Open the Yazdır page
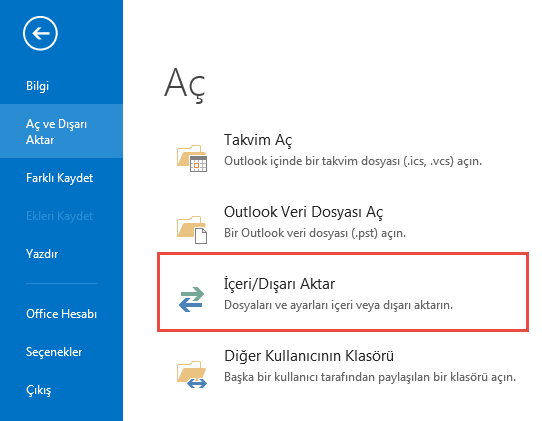Viewport: 542px width, 421px height. pos(42,254)
